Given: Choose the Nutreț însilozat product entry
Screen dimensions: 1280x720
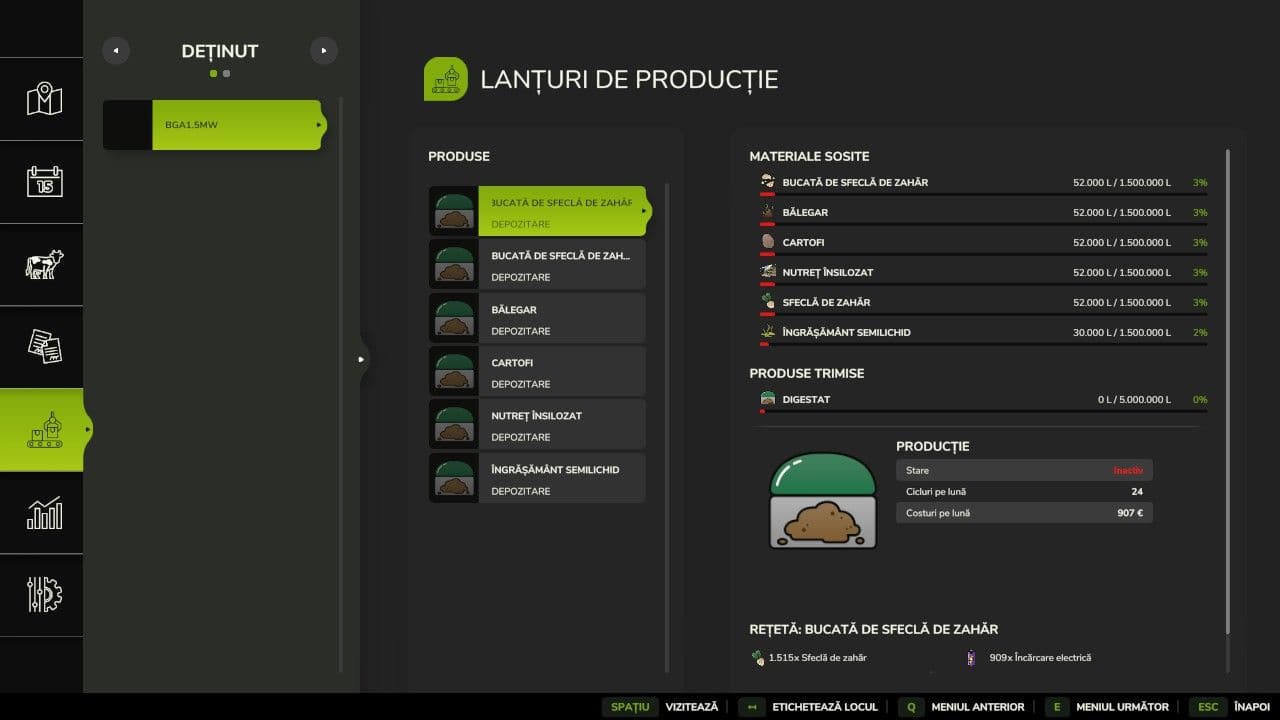Looking at the screenshot, I should [537, 425].
